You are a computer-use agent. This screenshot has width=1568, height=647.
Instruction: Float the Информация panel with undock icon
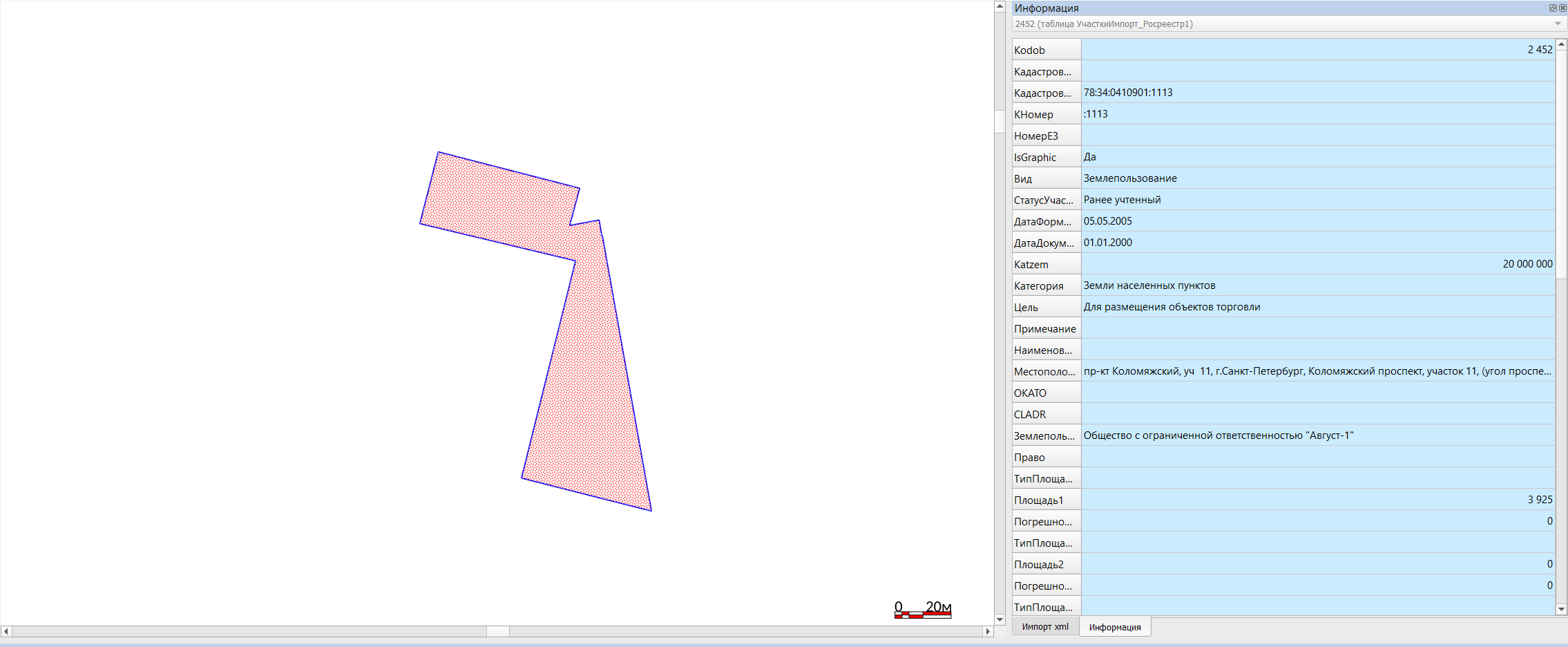1552,8
